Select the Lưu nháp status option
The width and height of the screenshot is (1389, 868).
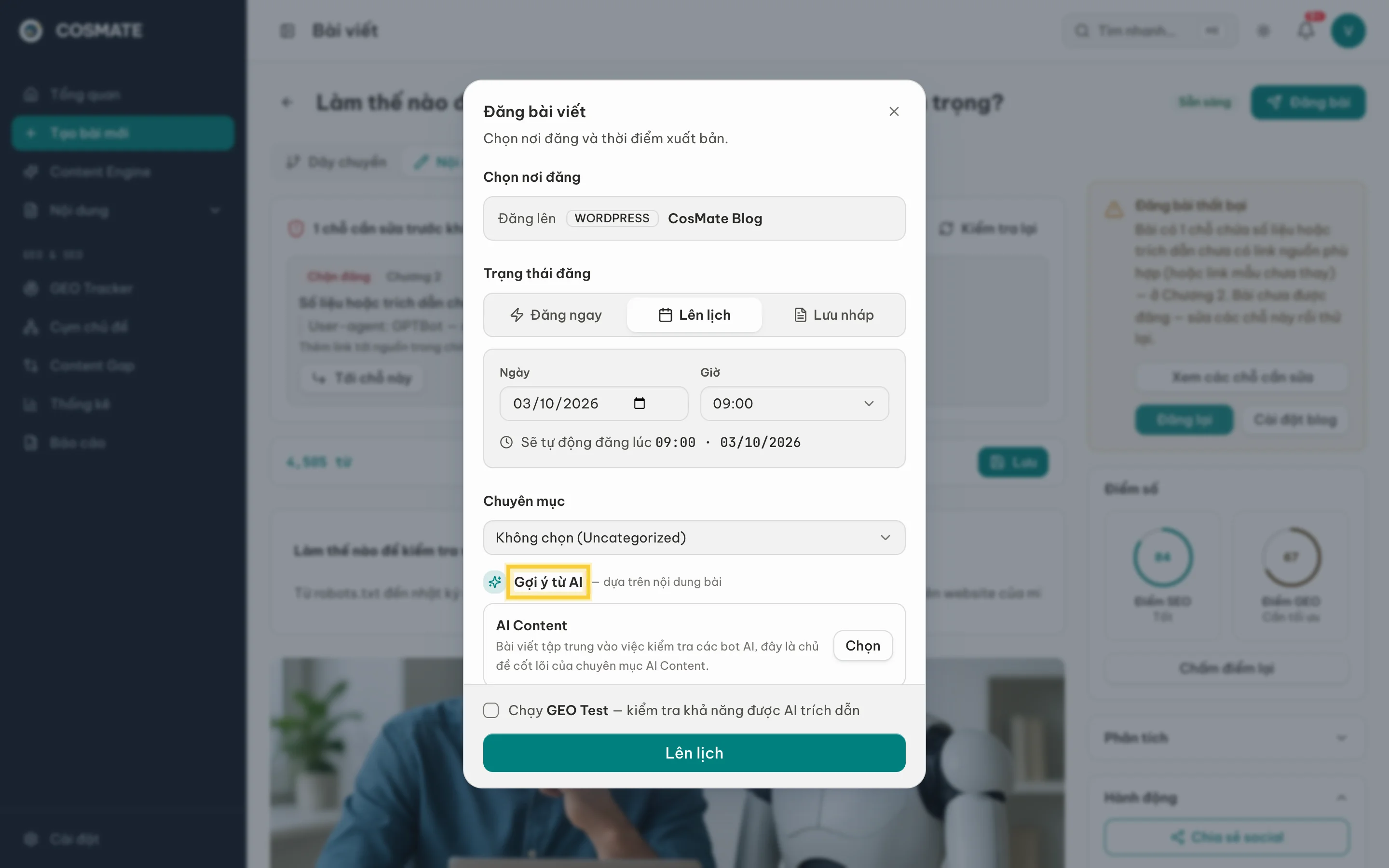click(x=833, y=314)
